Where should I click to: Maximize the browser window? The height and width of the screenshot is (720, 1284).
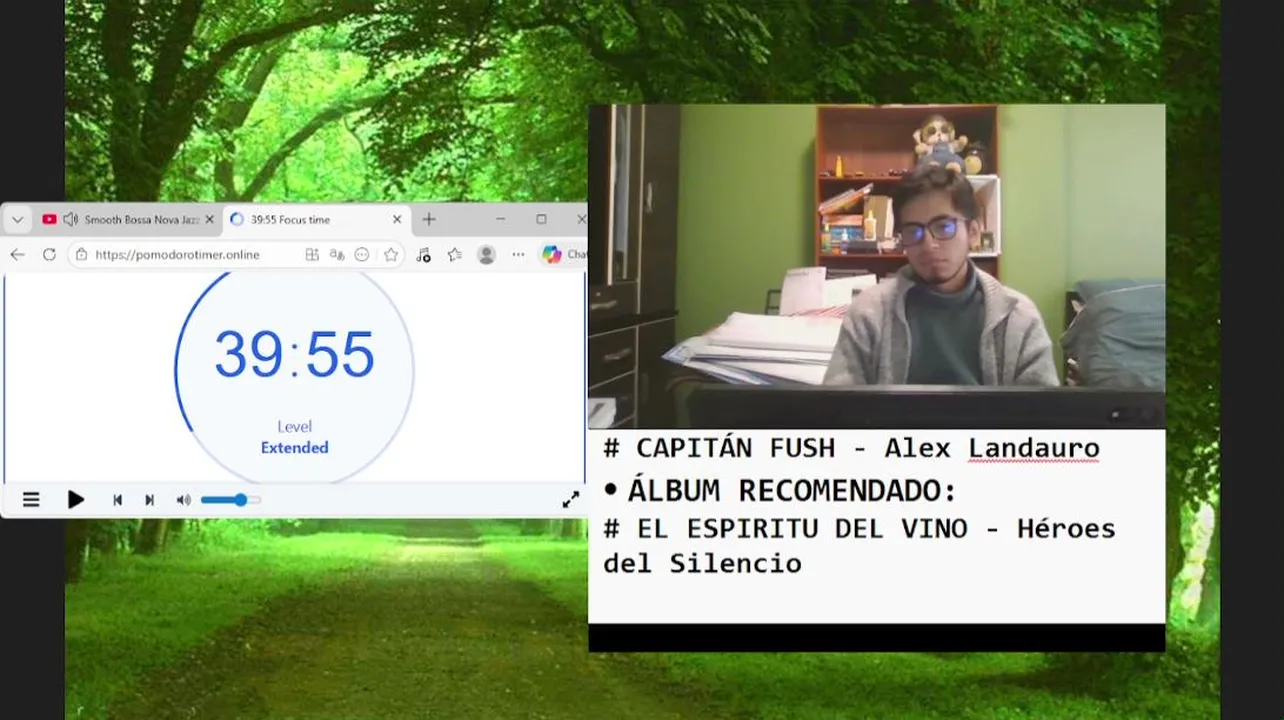pos(541,219)
